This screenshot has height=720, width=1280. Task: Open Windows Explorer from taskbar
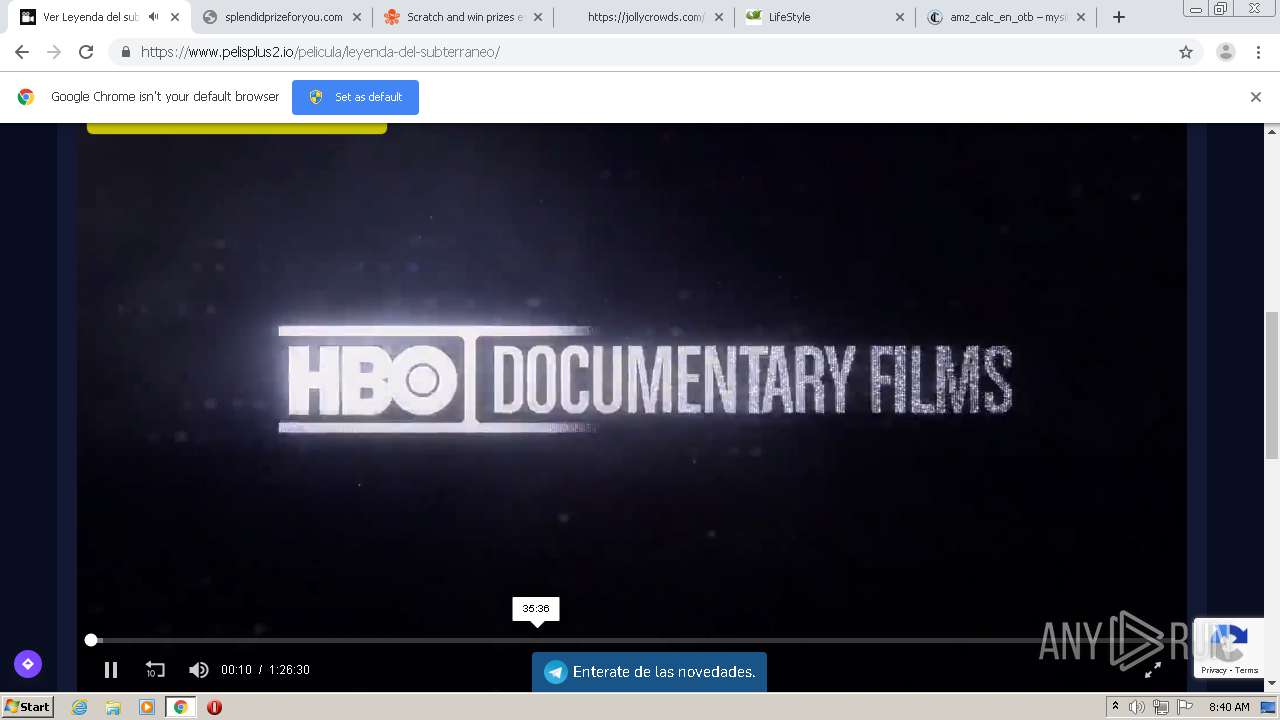pos(113,707)
